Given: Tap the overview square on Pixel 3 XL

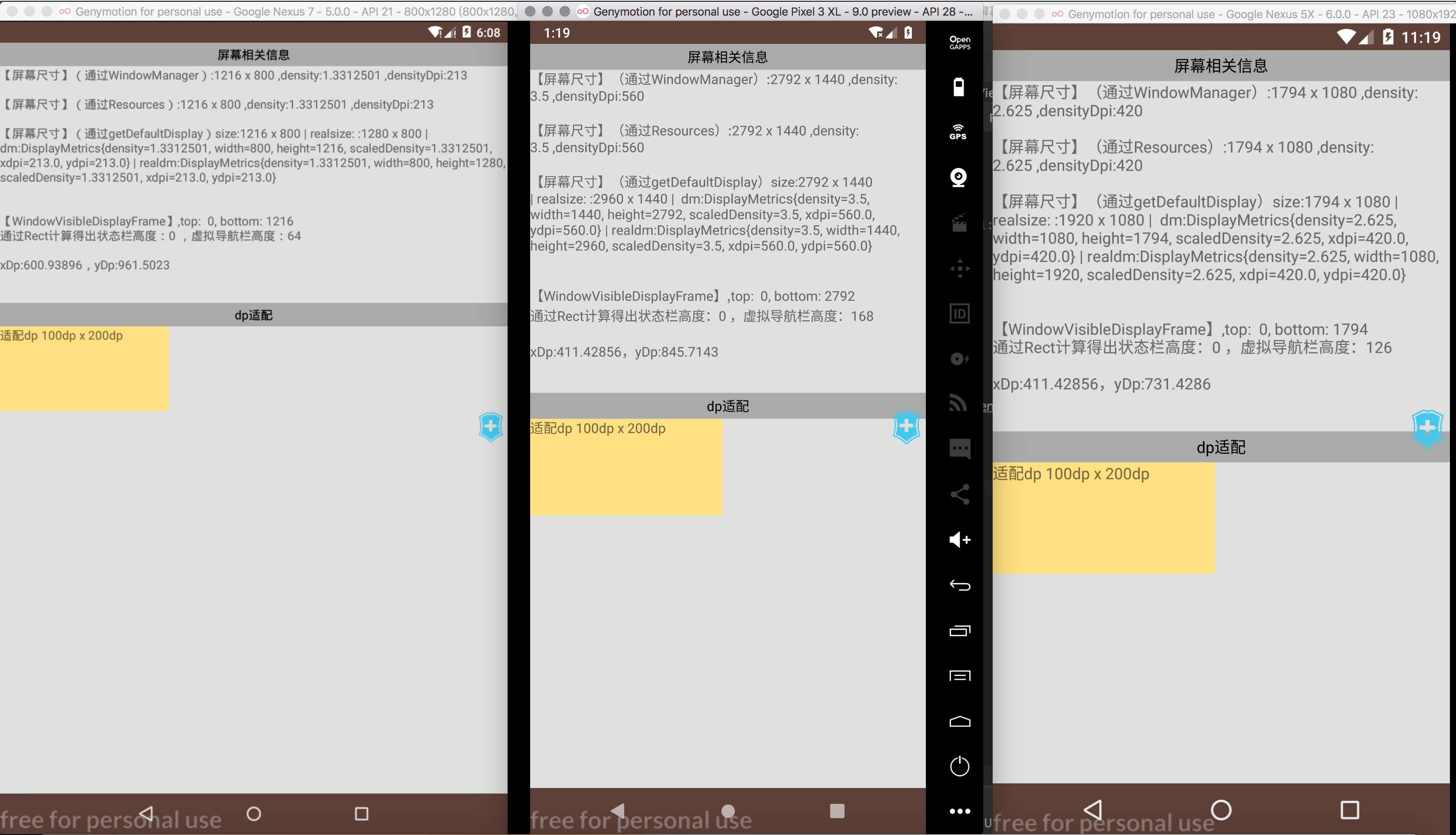Looking at the screenshot, I should coord(837,810).
